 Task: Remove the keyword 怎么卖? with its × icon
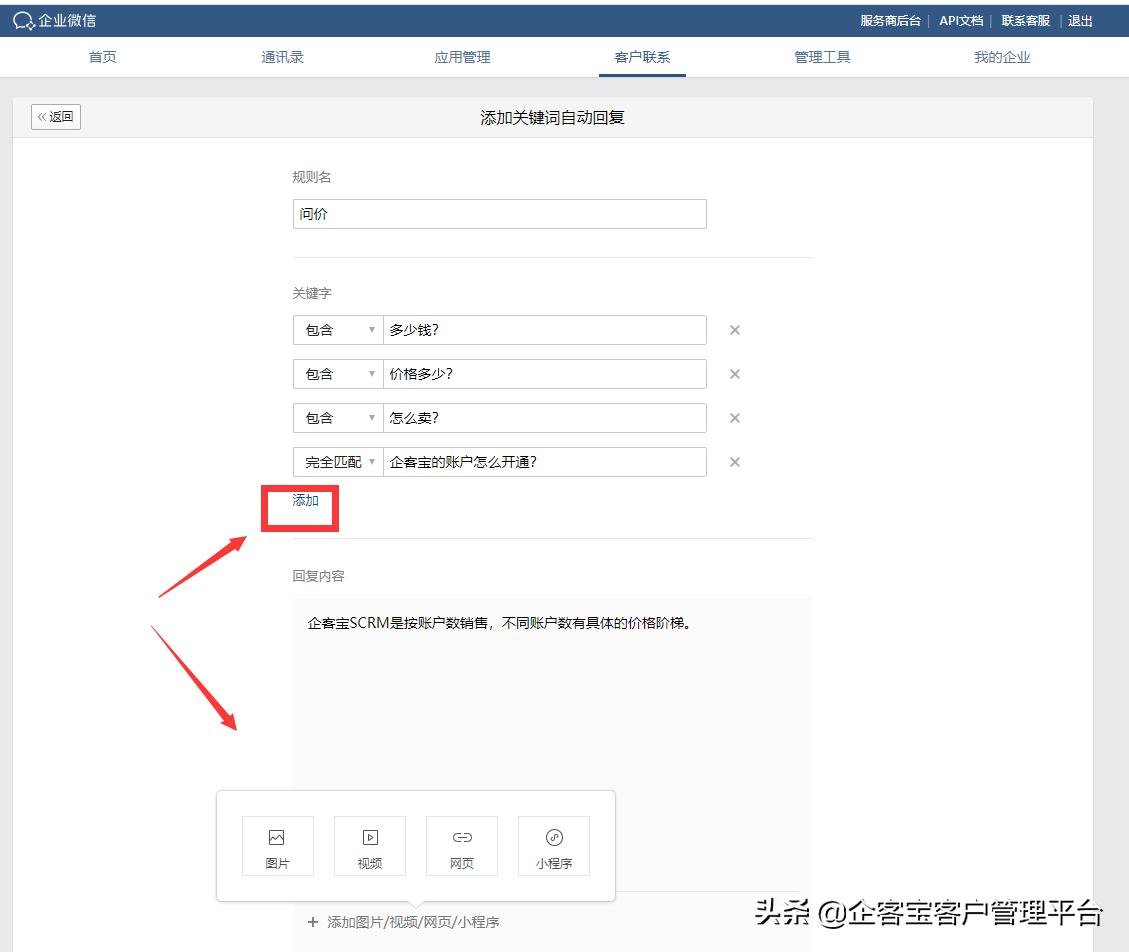(735, 417)
